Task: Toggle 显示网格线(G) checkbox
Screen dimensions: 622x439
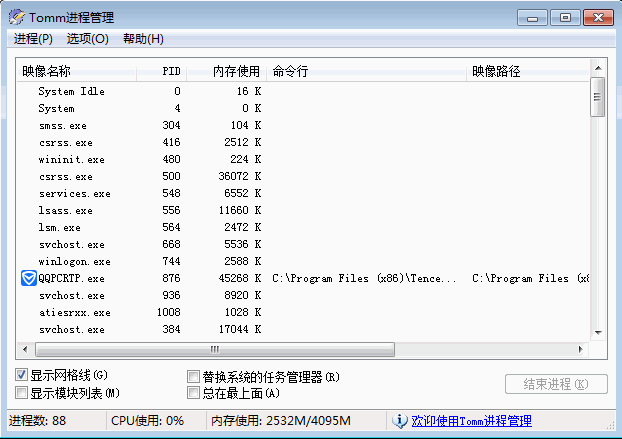Action: (21, 374)
